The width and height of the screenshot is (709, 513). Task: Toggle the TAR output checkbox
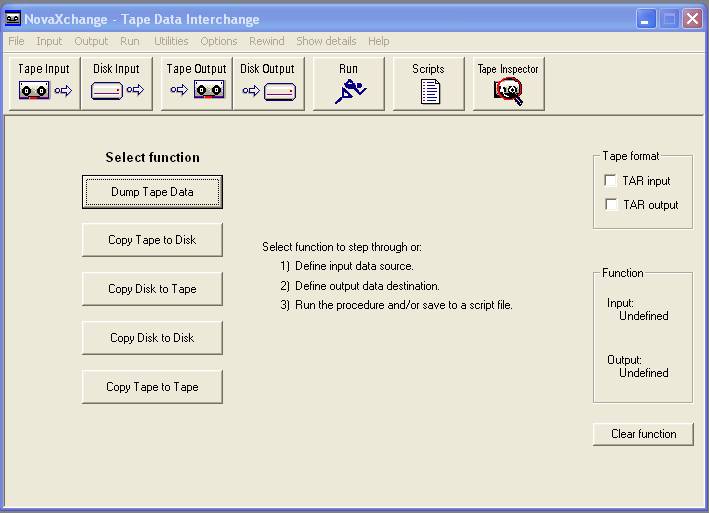[x=611, y=205]
